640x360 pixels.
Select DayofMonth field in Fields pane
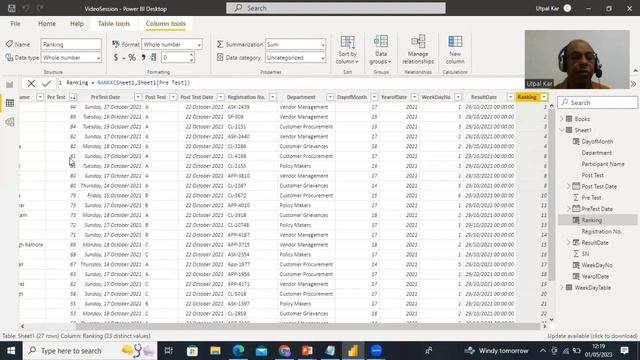(x=598, y=141)
